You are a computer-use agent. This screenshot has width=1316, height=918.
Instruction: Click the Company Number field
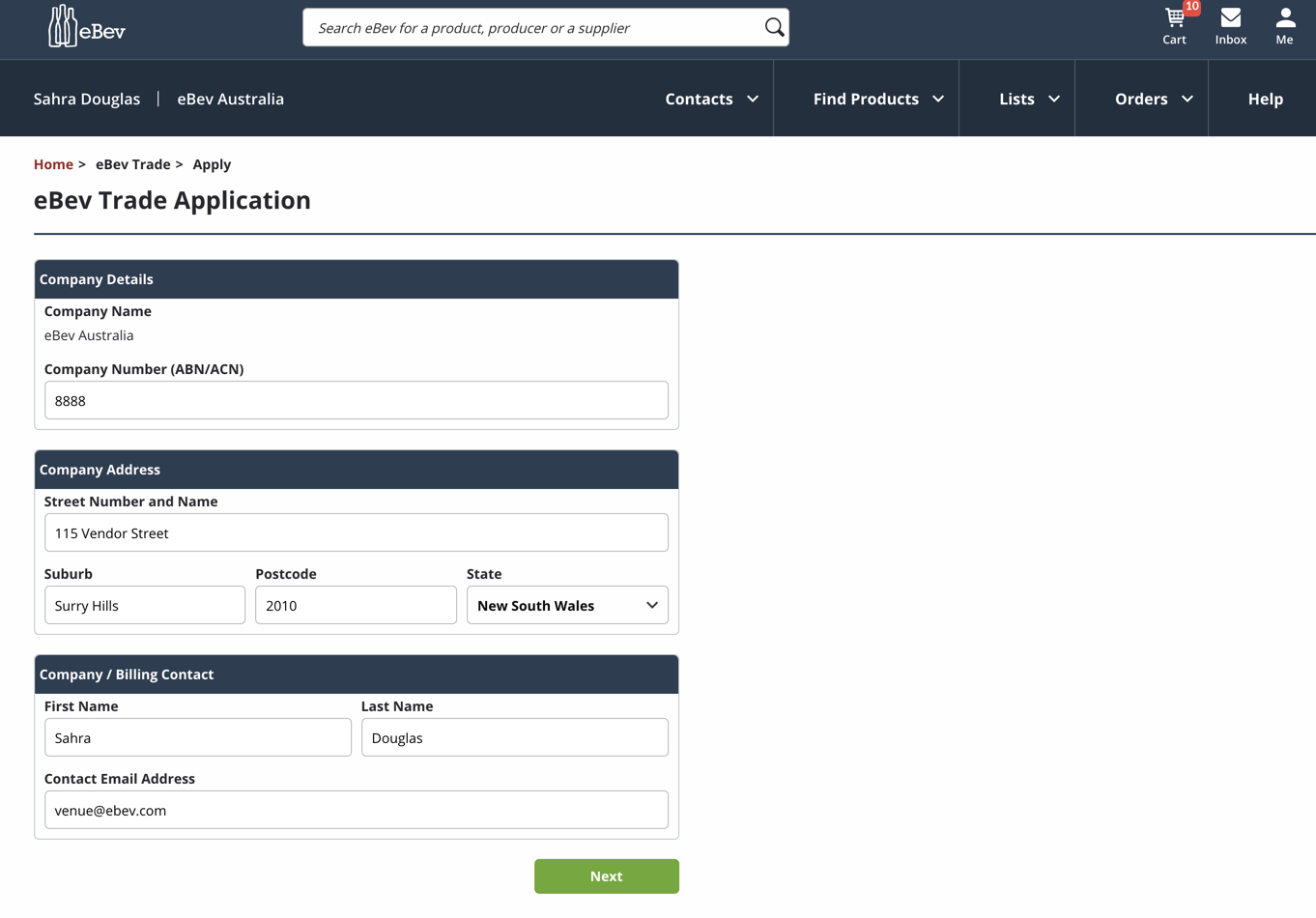(357, 400)
